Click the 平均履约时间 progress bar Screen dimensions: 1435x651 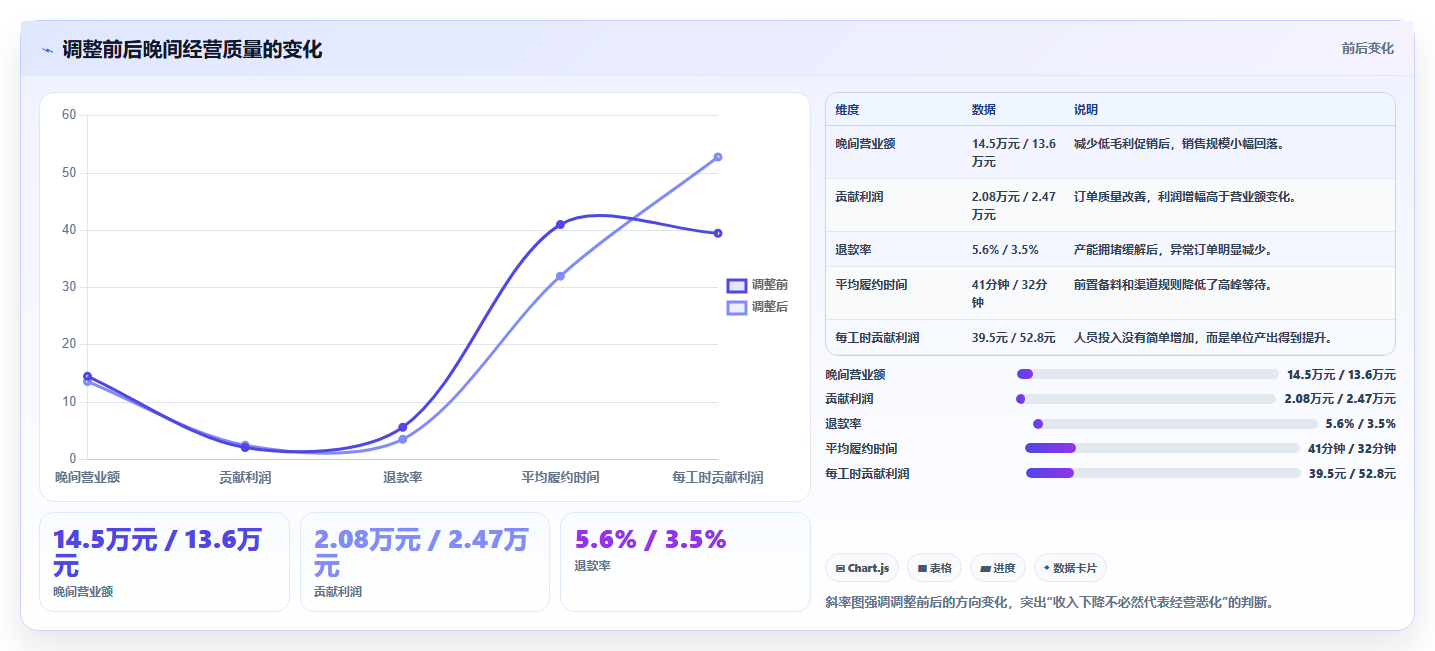(x=1162, y=448)
